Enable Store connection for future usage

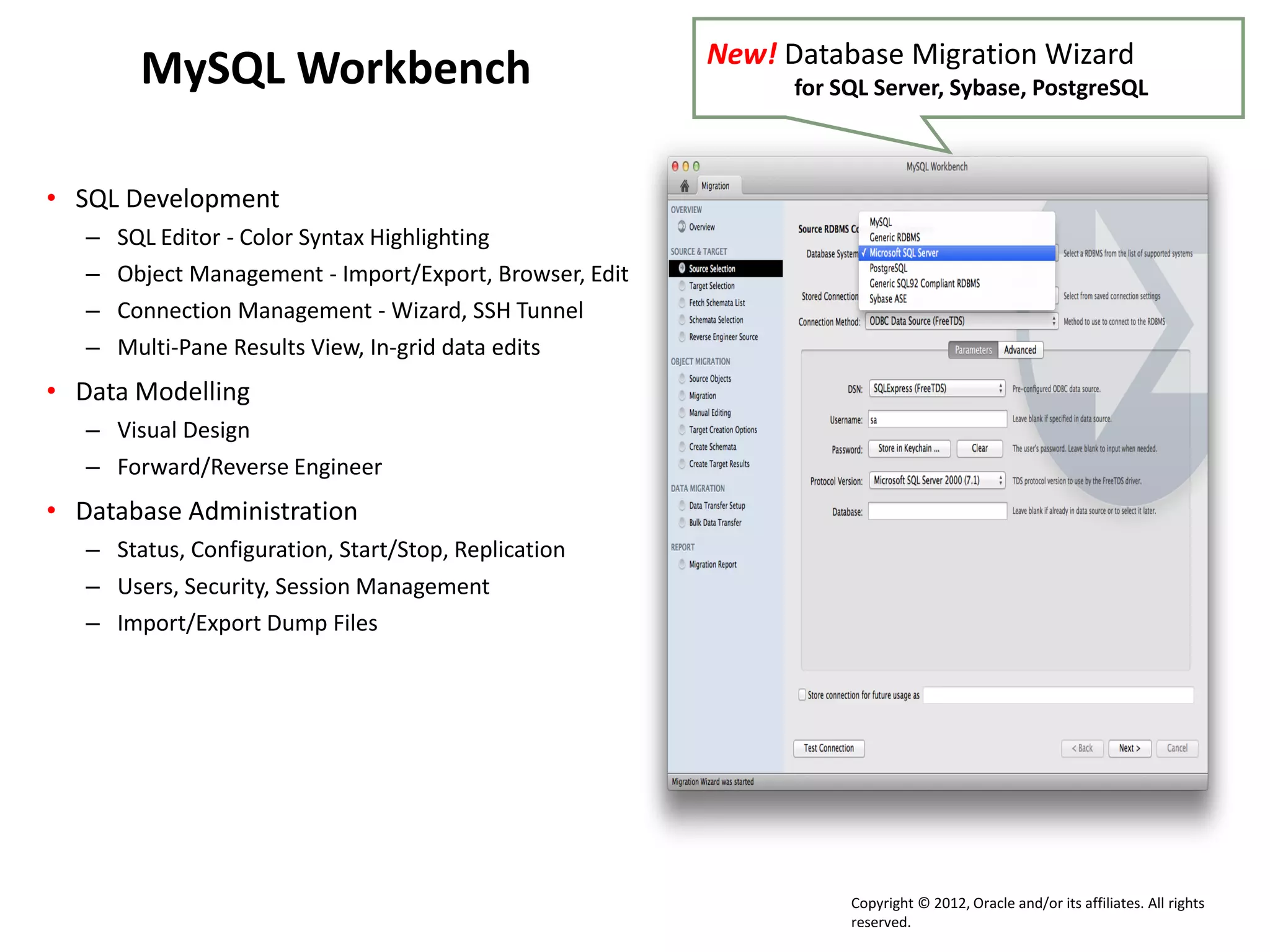pyautogui.click(x=802, y=695)
